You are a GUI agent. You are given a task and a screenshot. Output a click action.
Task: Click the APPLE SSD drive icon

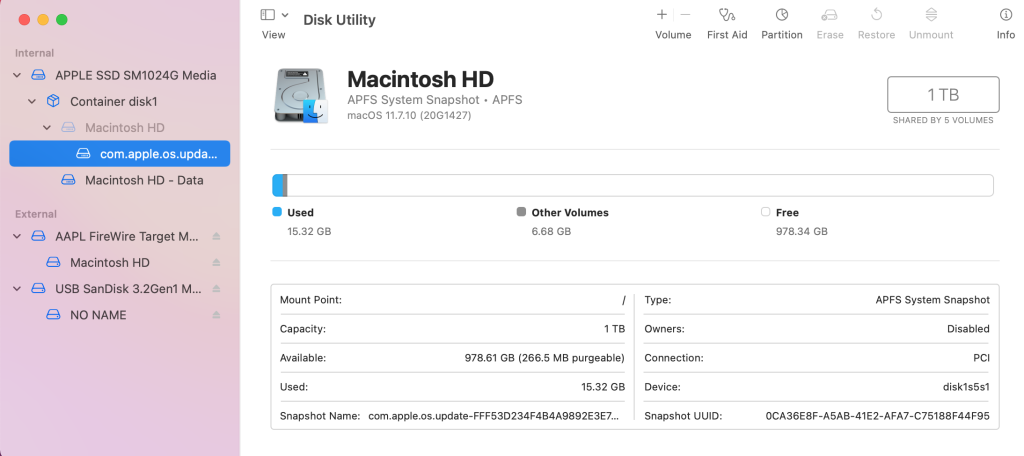39,76
